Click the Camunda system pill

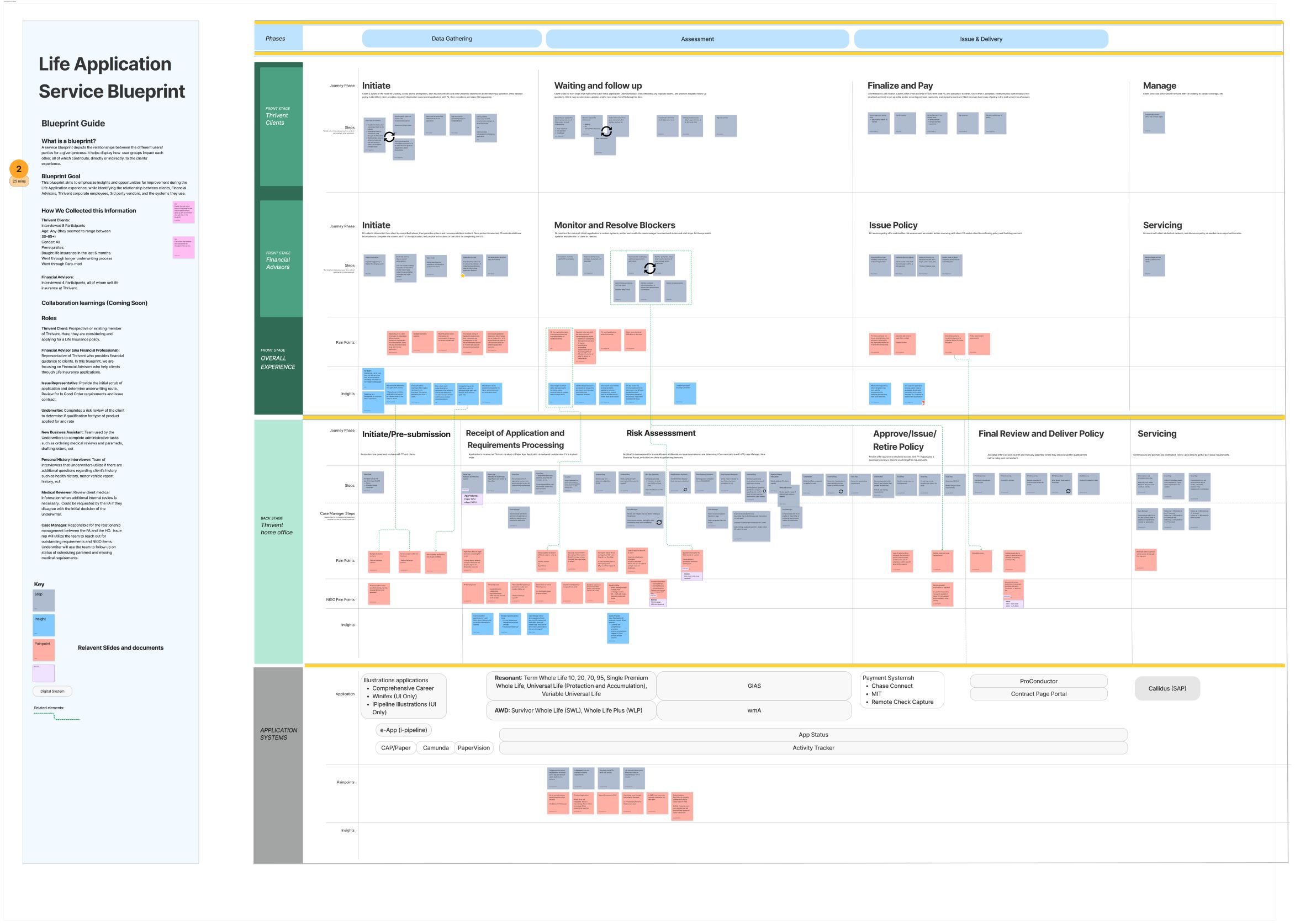click(x=436, y=747)
